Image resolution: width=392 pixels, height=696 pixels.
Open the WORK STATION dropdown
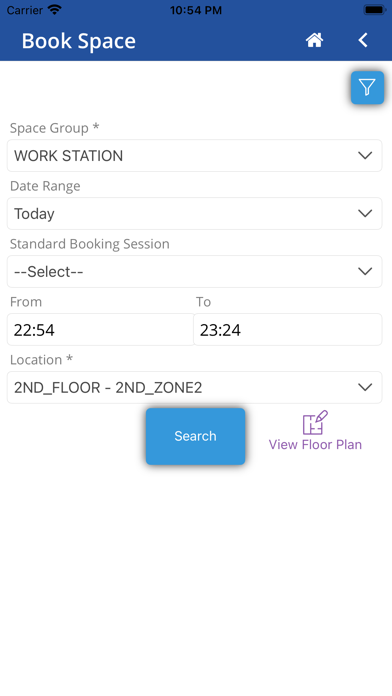(x=194, y=155)
